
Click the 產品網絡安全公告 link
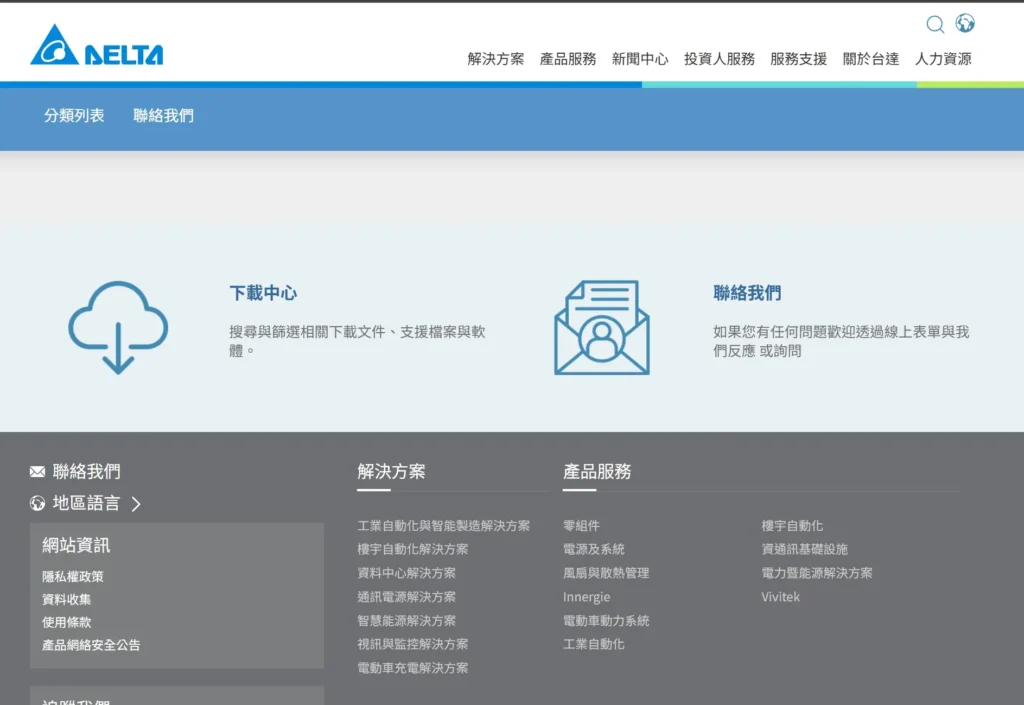[91, 646]
